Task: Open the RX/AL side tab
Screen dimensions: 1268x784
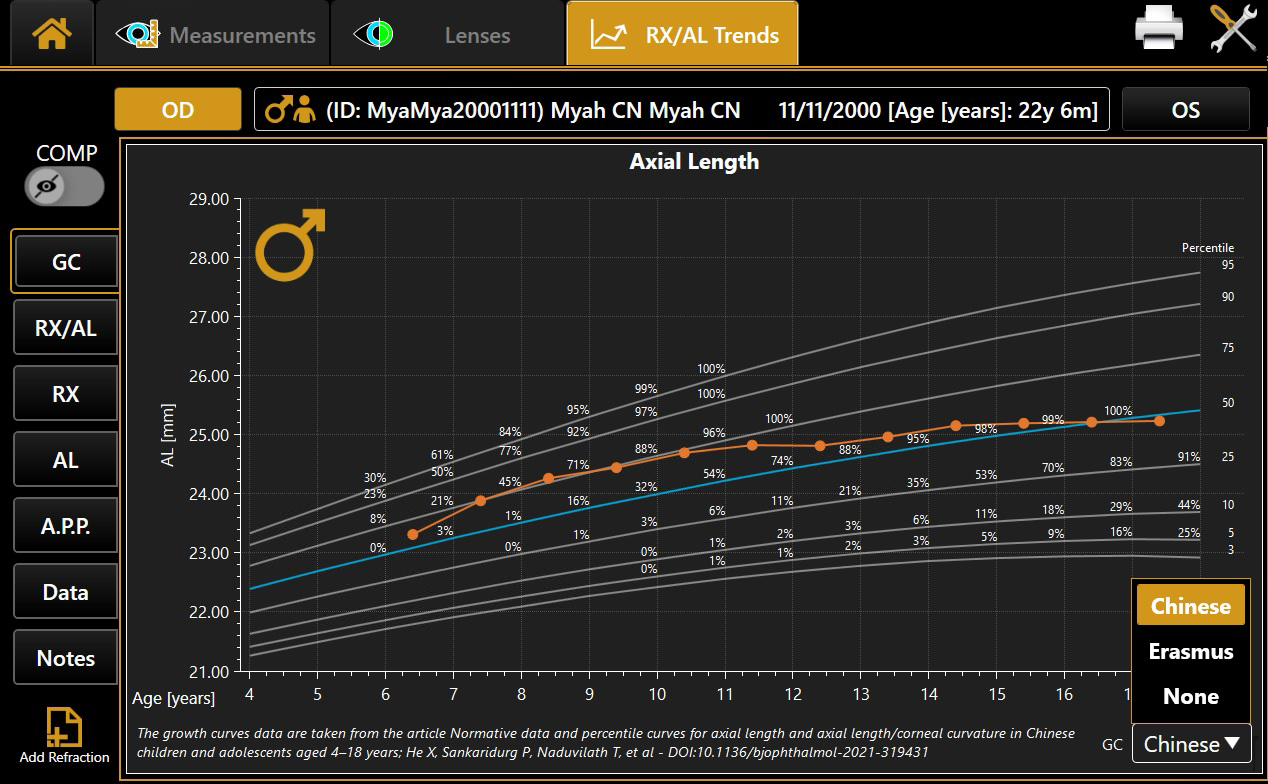Action: pos(65,328)
